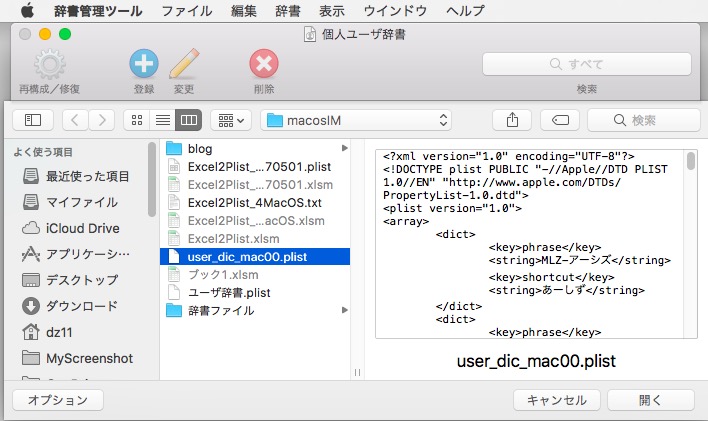This screenshot has height=421, width=708.
Task: Open the 辞書 menu
Action: pyautogui.click(x=288, y=10)
